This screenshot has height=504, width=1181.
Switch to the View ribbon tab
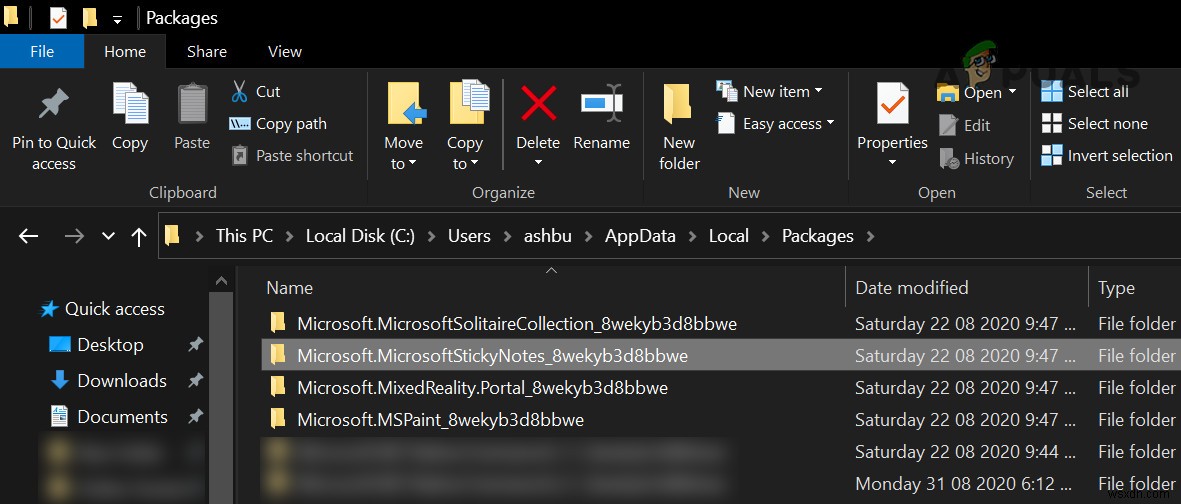click(x=284, y=51)
